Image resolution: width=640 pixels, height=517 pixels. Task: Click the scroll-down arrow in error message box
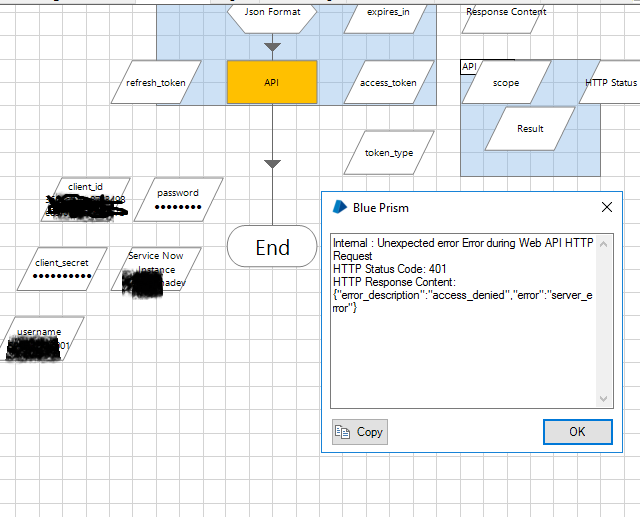pyautogui.click(x=604, y=399)
